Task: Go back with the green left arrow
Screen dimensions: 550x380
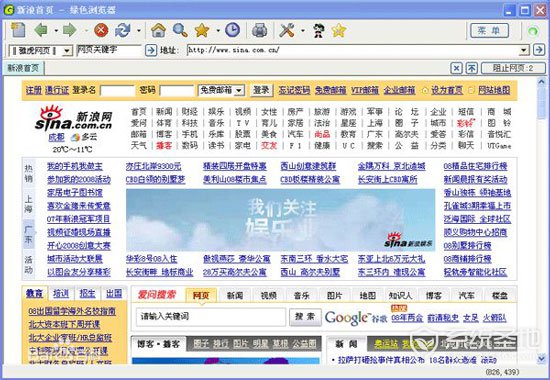Action: [x=41, y=30]
